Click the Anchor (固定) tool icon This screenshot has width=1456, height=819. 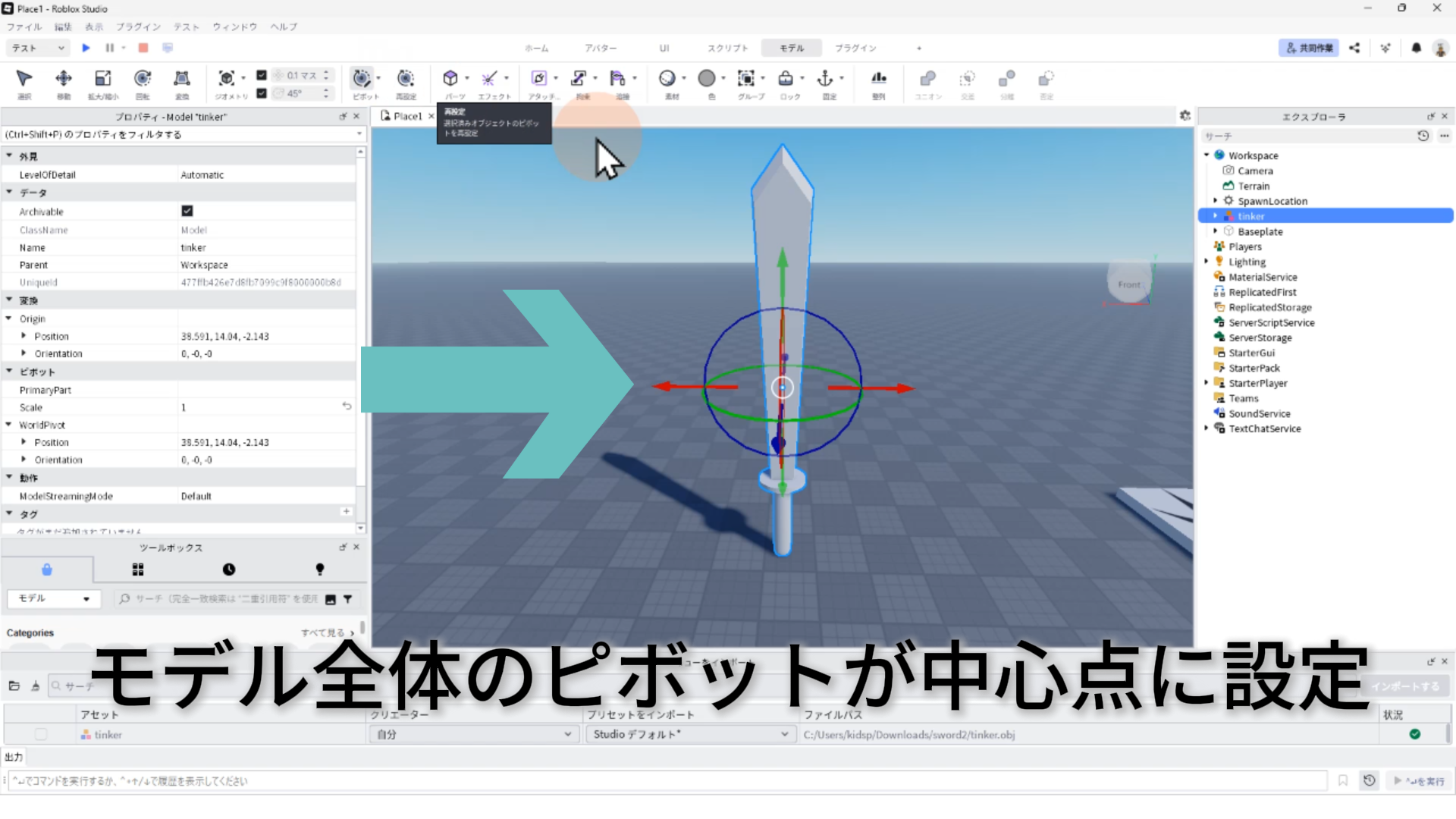click(825, 79)
